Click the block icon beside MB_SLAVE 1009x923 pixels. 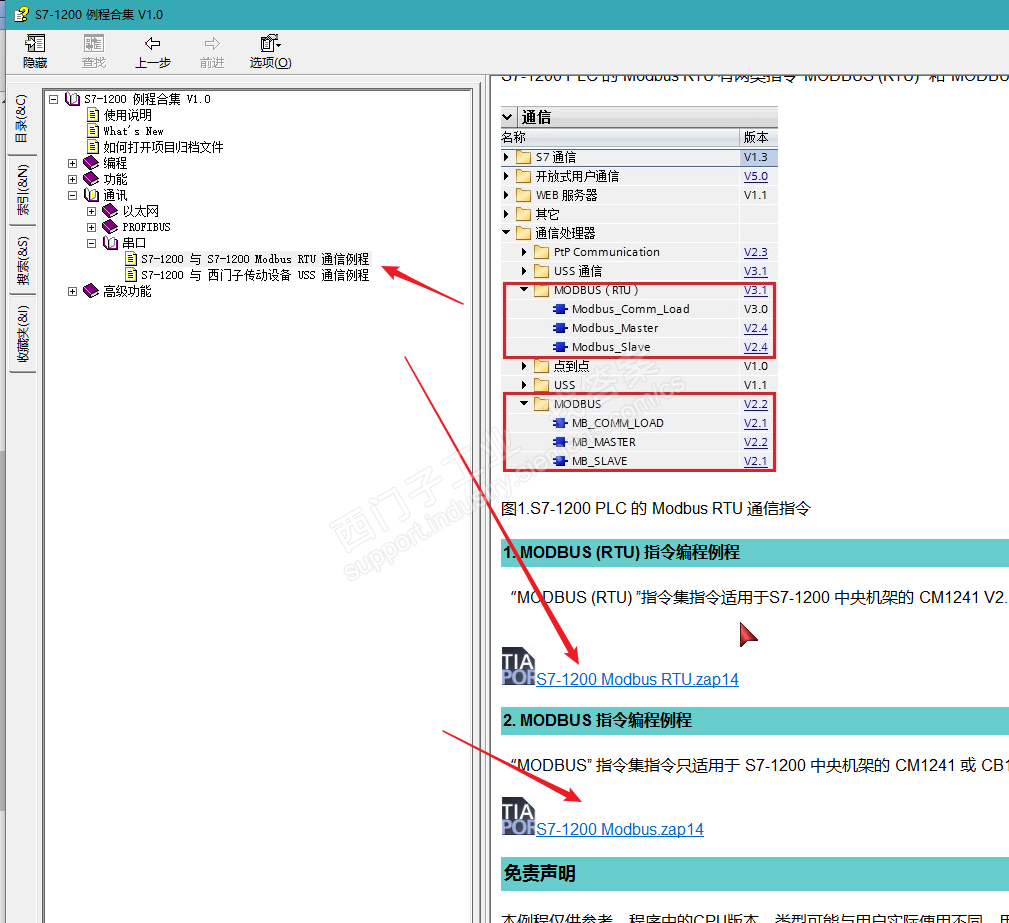click(x=560, y=461)
